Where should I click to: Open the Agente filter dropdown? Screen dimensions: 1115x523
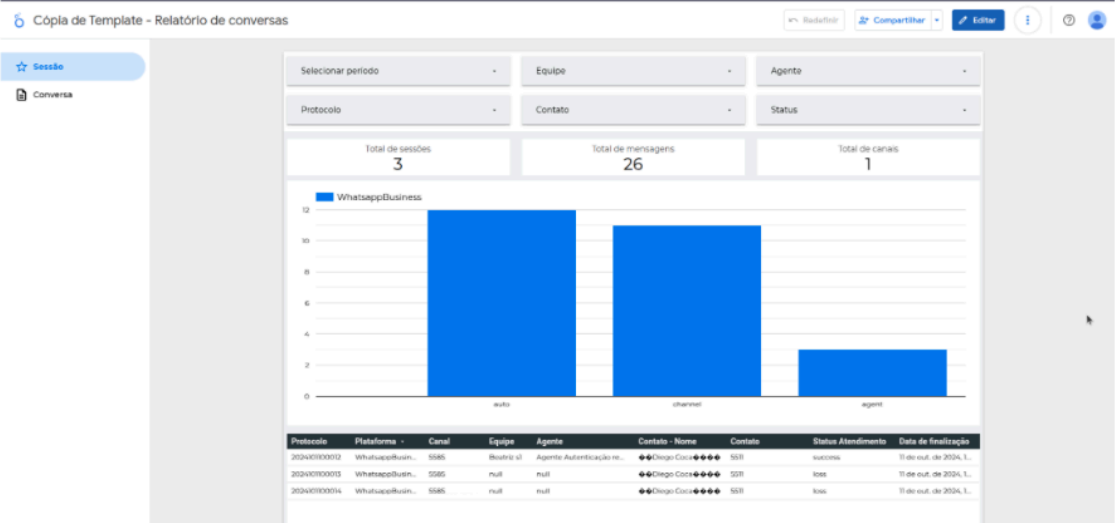tap(868, 71)
